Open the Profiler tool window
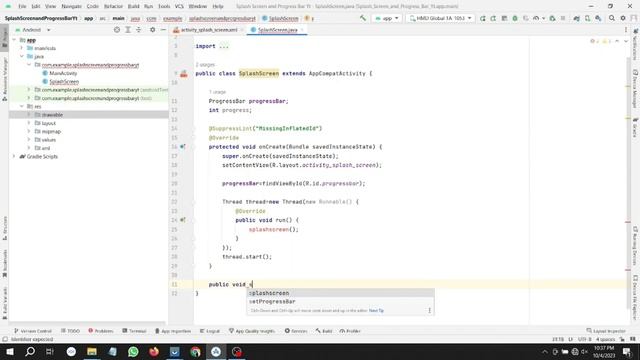This screenshot has height=360, width=640. click(x=350, y=331)
